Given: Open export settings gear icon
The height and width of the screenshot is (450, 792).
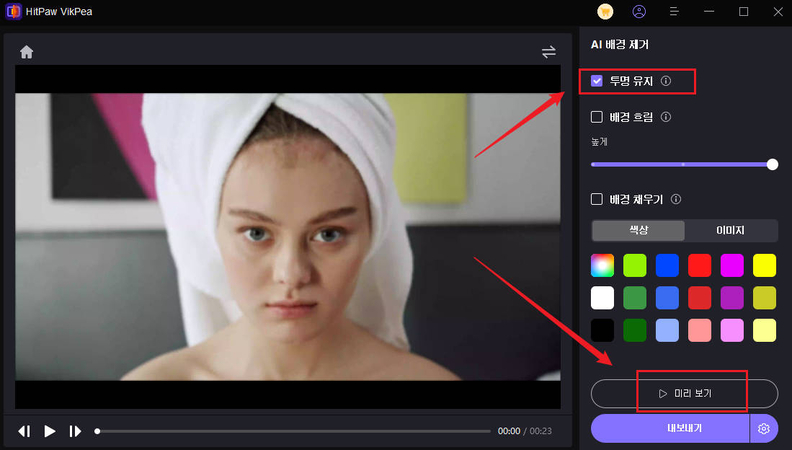Looking at the screenshot, I should tap(763, 428).
